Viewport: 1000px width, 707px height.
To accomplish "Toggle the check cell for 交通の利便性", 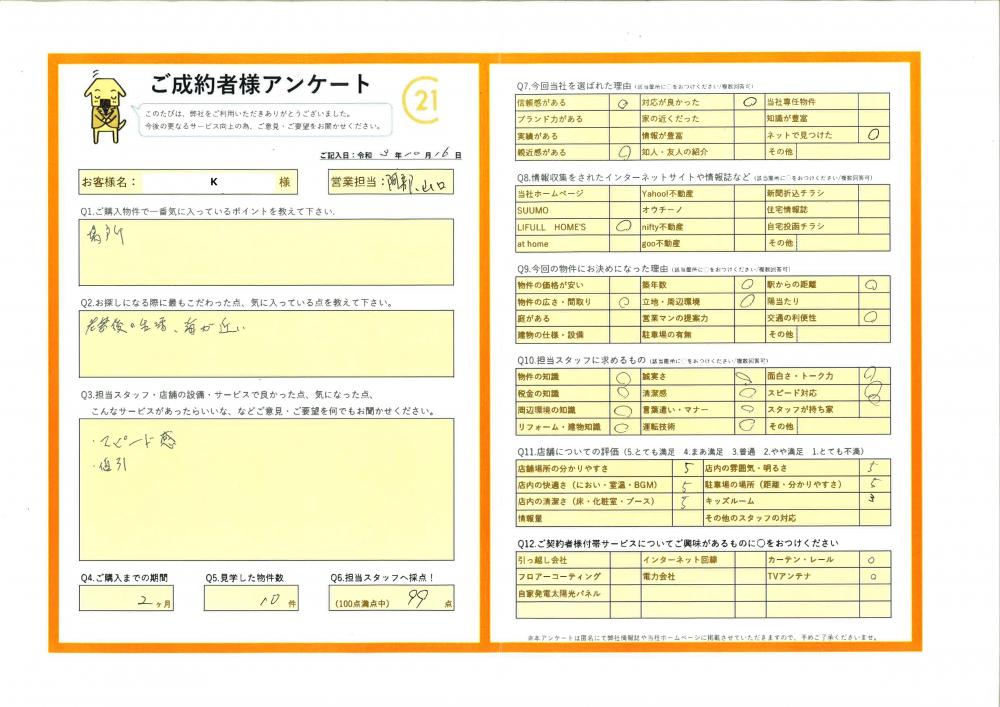I will [873, 318].
